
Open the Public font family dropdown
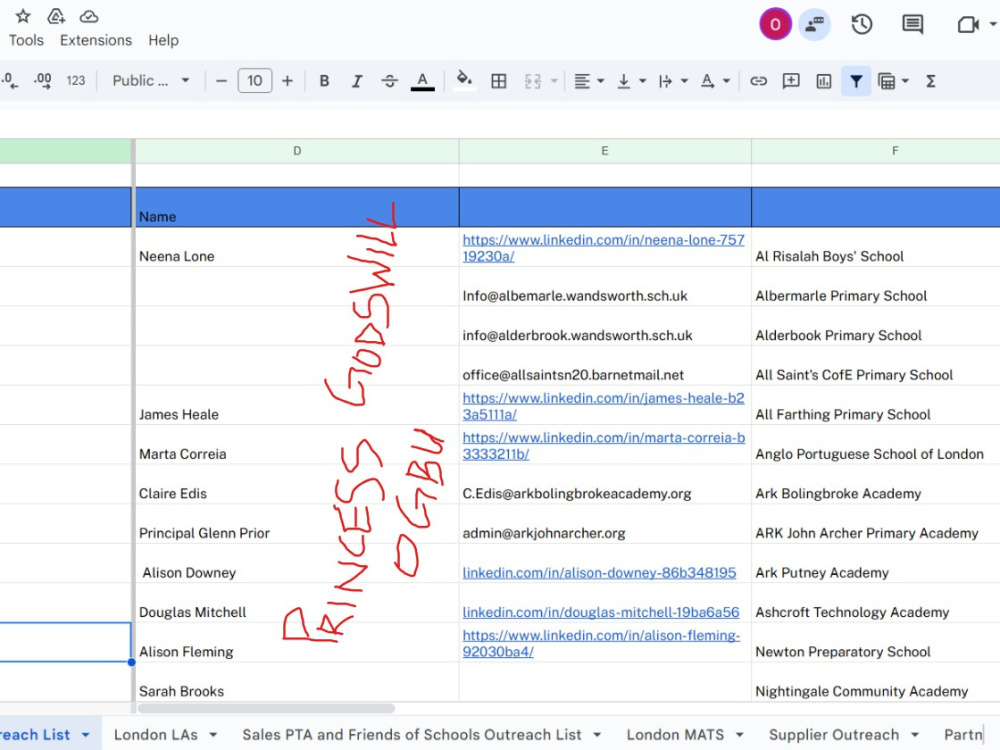(x=151, y=80)
